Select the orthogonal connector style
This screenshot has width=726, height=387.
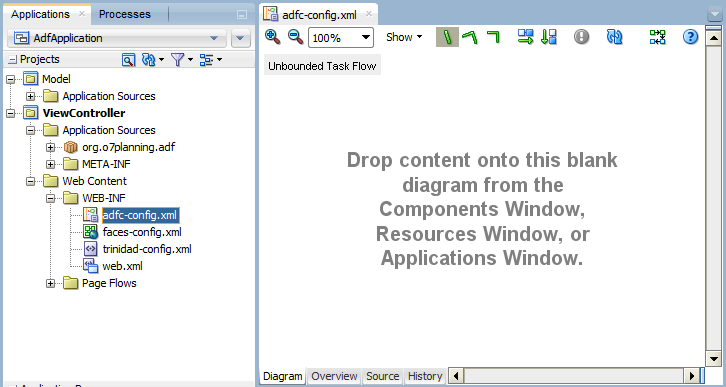pos(494,37)
